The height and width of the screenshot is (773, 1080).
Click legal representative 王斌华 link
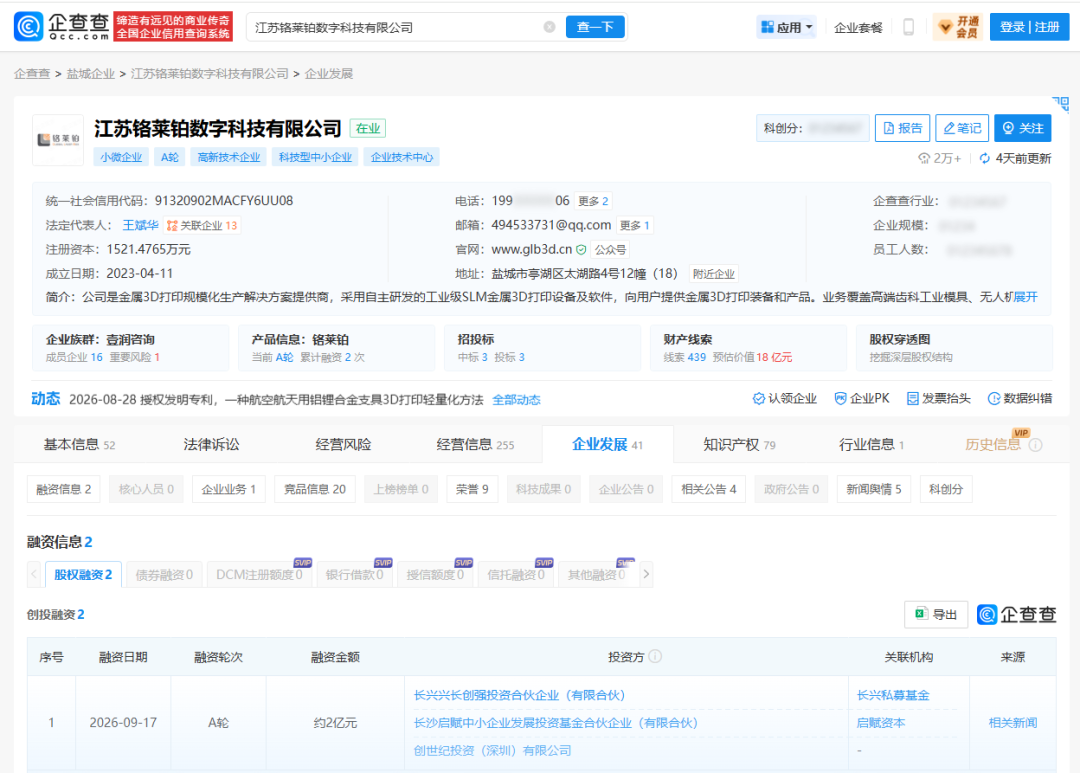pos(141,225)
